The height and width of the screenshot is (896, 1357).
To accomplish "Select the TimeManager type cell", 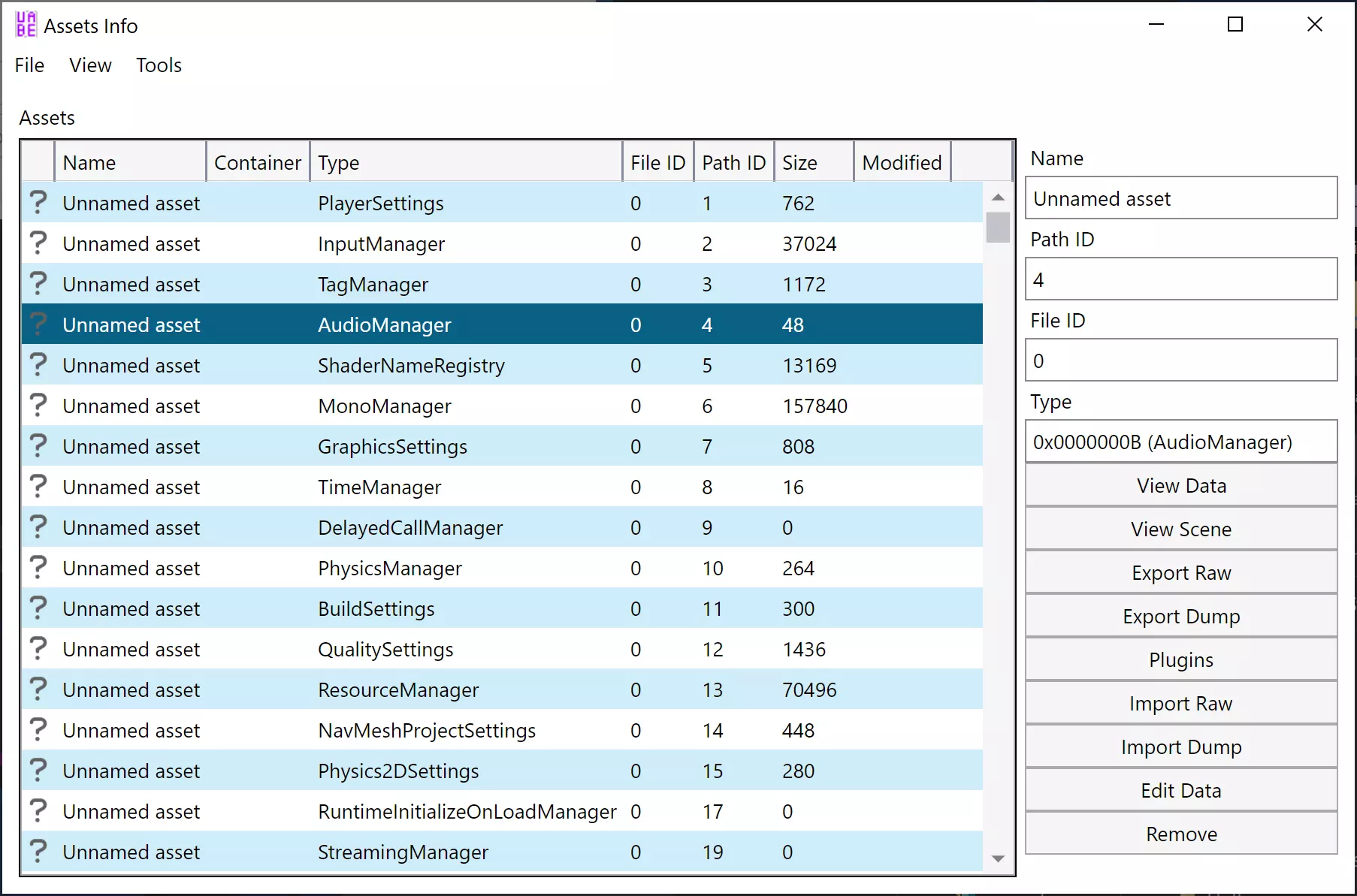I will [x=466, y=487].
